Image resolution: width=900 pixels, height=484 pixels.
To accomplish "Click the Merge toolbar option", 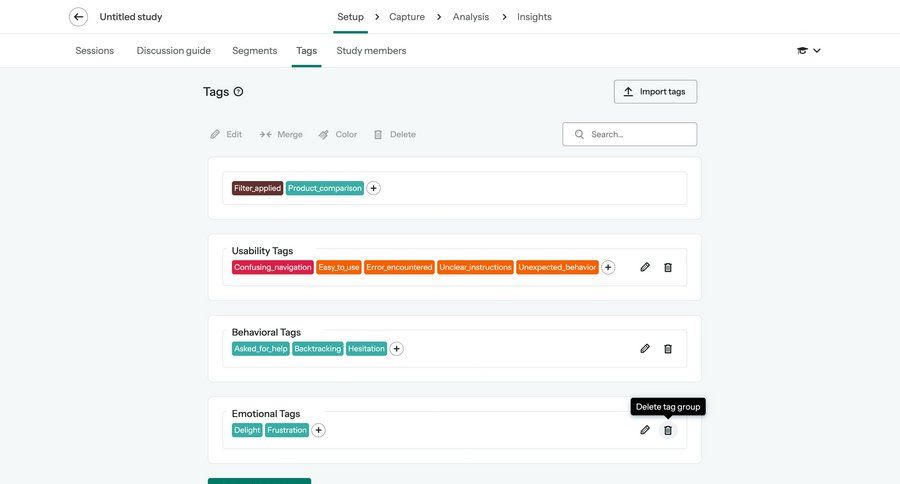I will click(x=281, y=134).
